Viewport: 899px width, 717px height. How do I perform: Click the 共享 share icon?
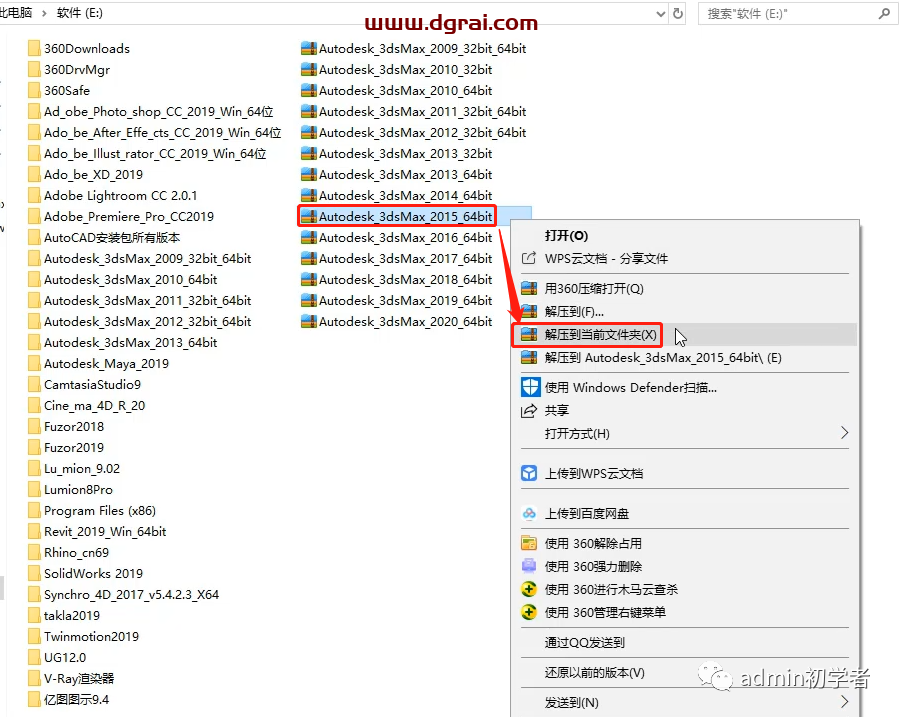529,410
